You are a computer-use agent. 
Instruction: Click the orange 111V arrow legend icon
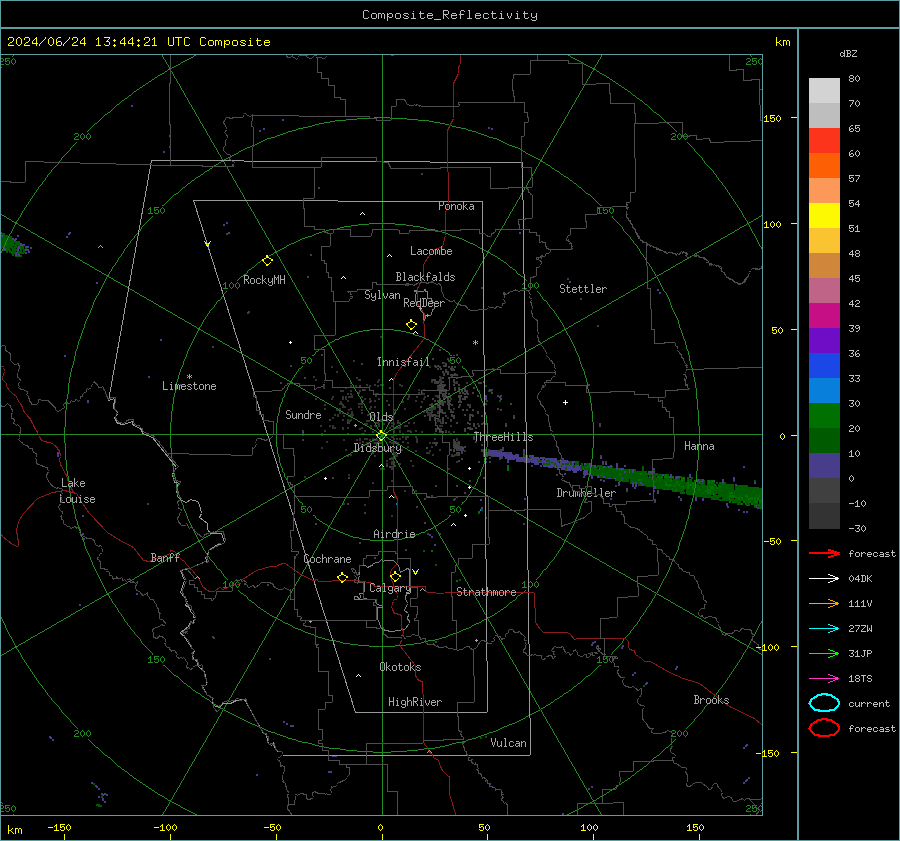point(824,603)
